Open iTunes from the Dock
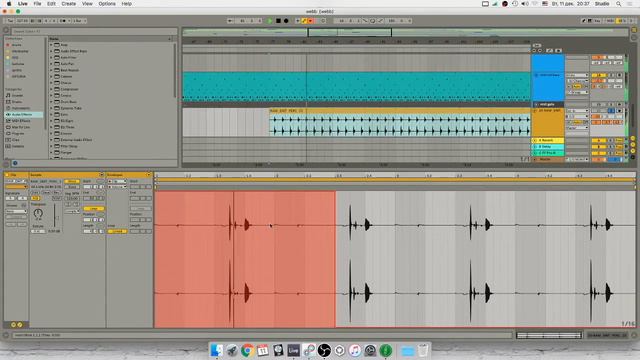This screenshot has width=640, height=360. 355,350
